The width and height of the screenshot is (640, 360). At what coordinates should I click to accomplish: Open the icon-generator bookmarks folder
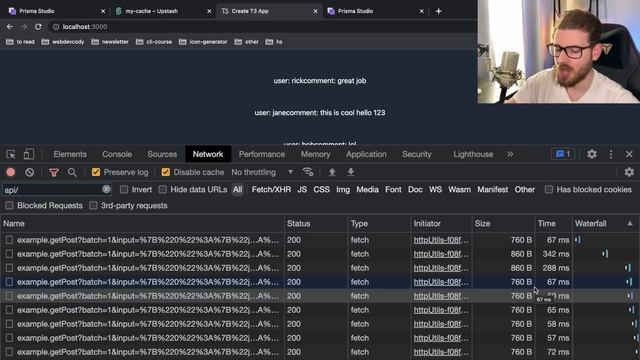point(203,42)
